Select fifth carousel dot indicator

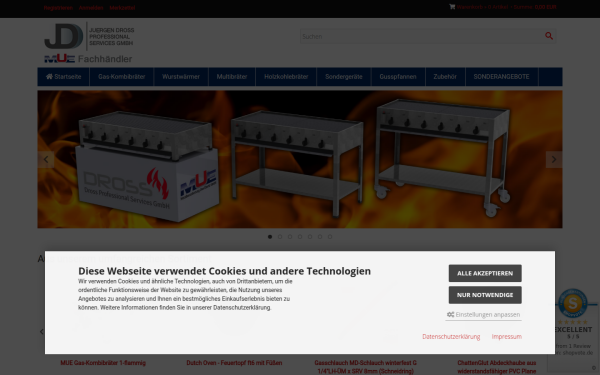(310, 237)
